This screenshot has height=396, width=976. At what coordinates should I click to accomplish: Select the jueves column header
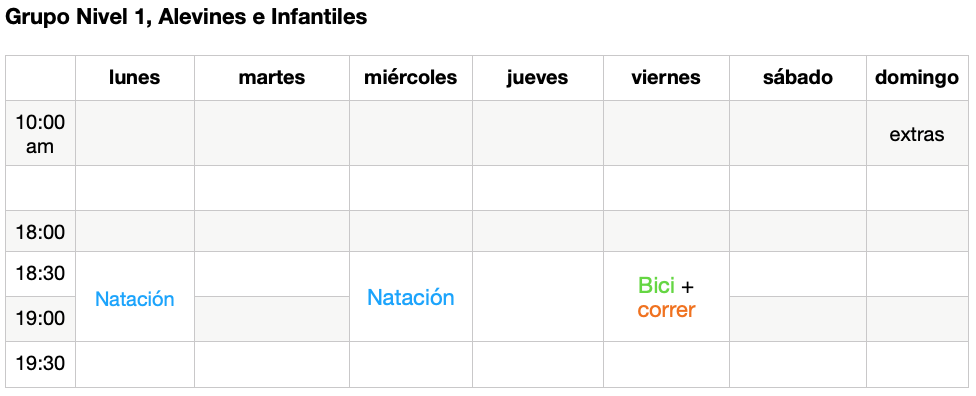[537, 77]
